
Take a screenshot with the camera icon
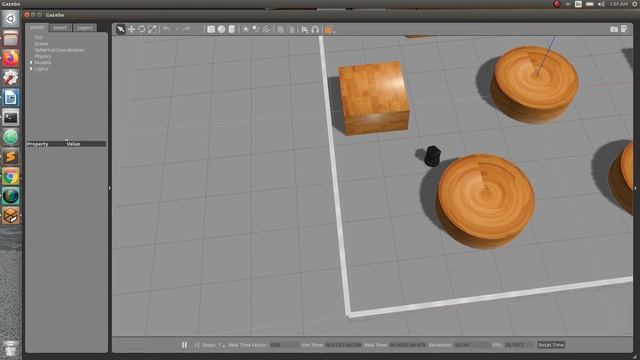point(614,29)
